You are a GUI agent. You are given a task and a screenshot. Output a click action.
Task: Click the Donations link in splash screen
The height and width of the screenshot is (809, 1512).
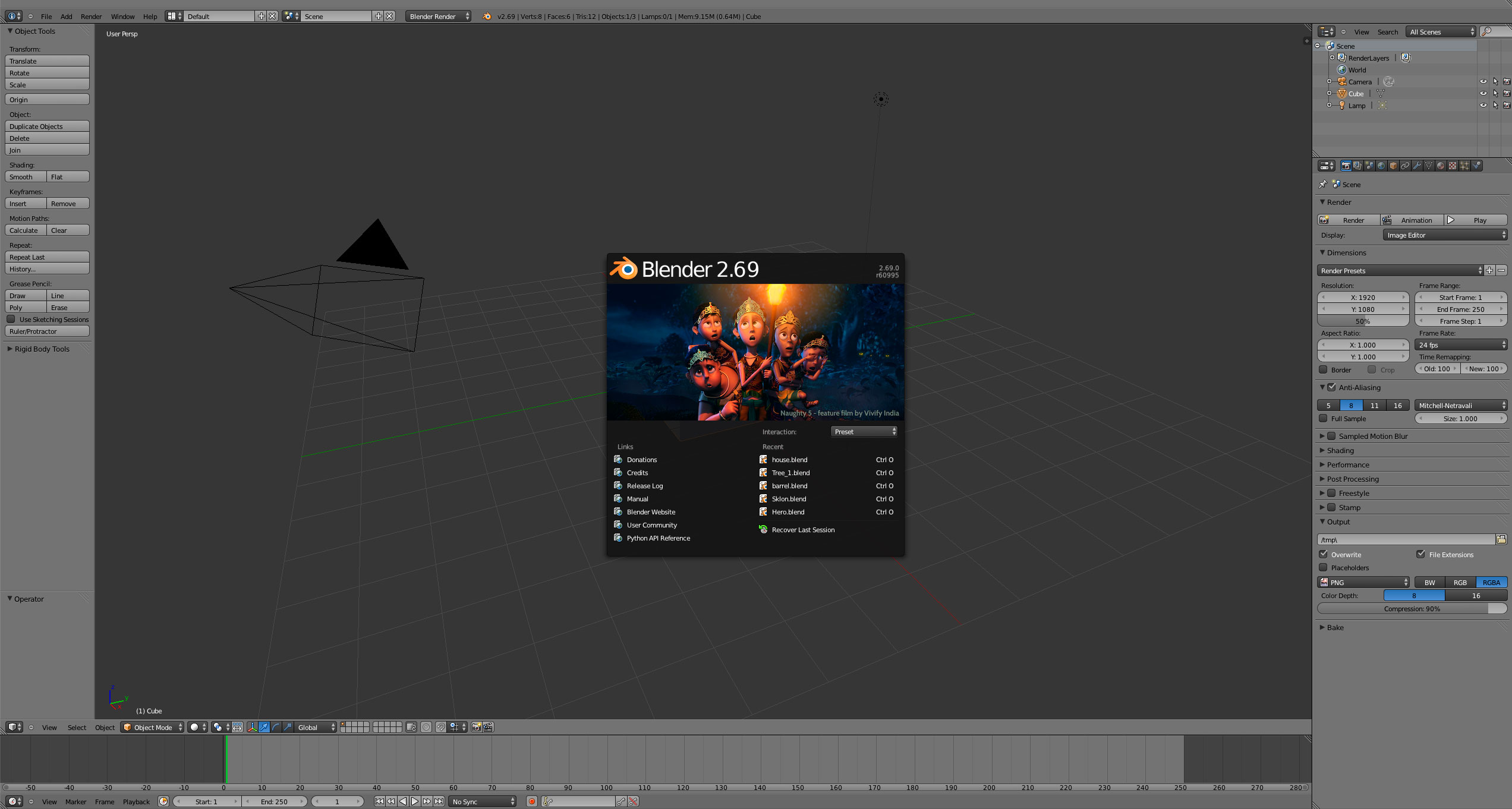coord(641,459)
